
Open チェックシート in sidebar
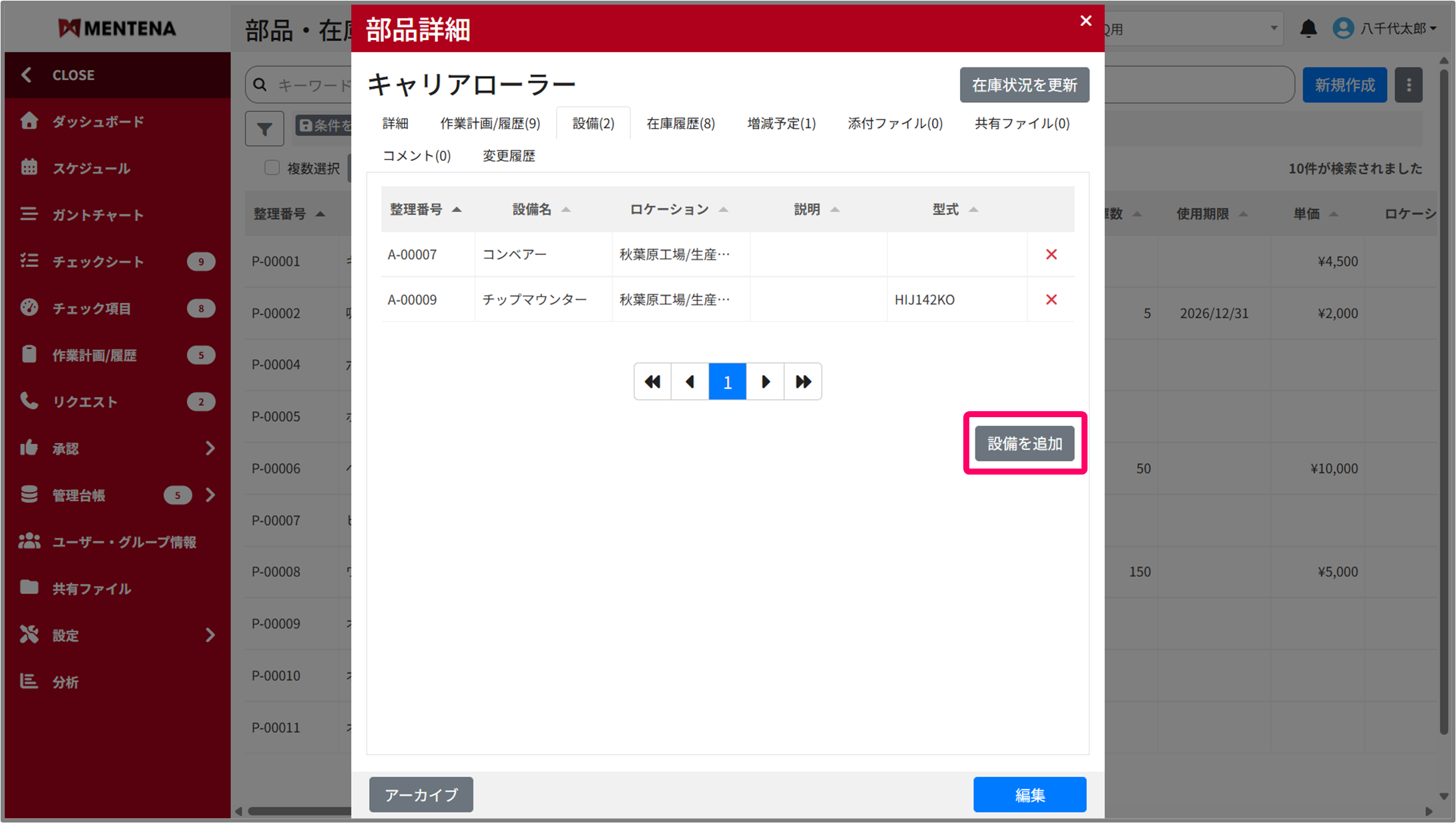coord(98,262)
